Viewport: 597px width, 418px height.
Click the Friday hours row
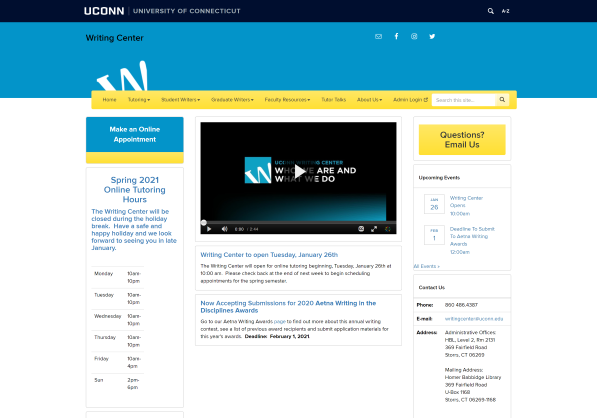pyautogui.click(x=118, y=362)
